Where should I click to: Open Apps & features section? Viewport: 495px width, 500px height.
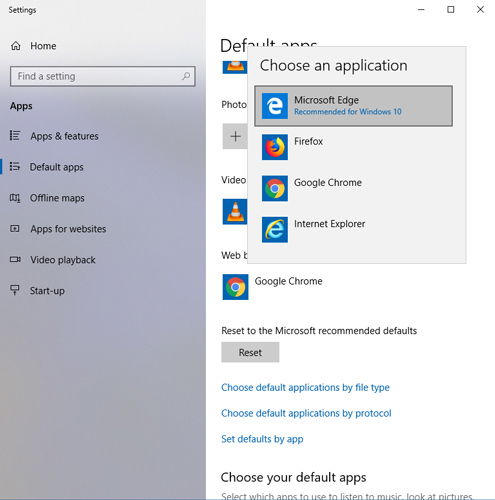click(54, 136)
